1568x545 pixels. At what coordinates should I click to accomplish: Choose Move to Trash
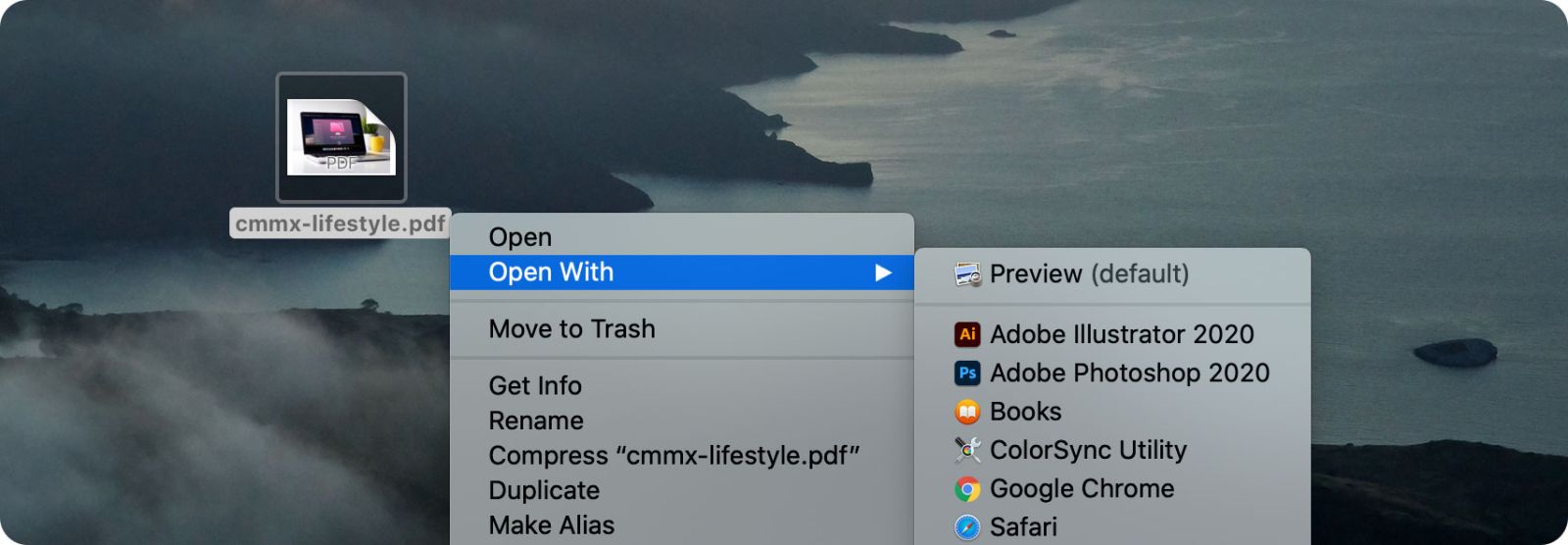[682, 329]
